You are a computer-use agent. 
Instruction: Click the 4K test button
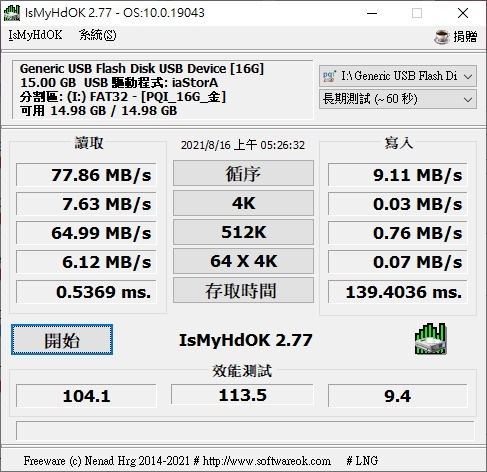click(243, 203)
